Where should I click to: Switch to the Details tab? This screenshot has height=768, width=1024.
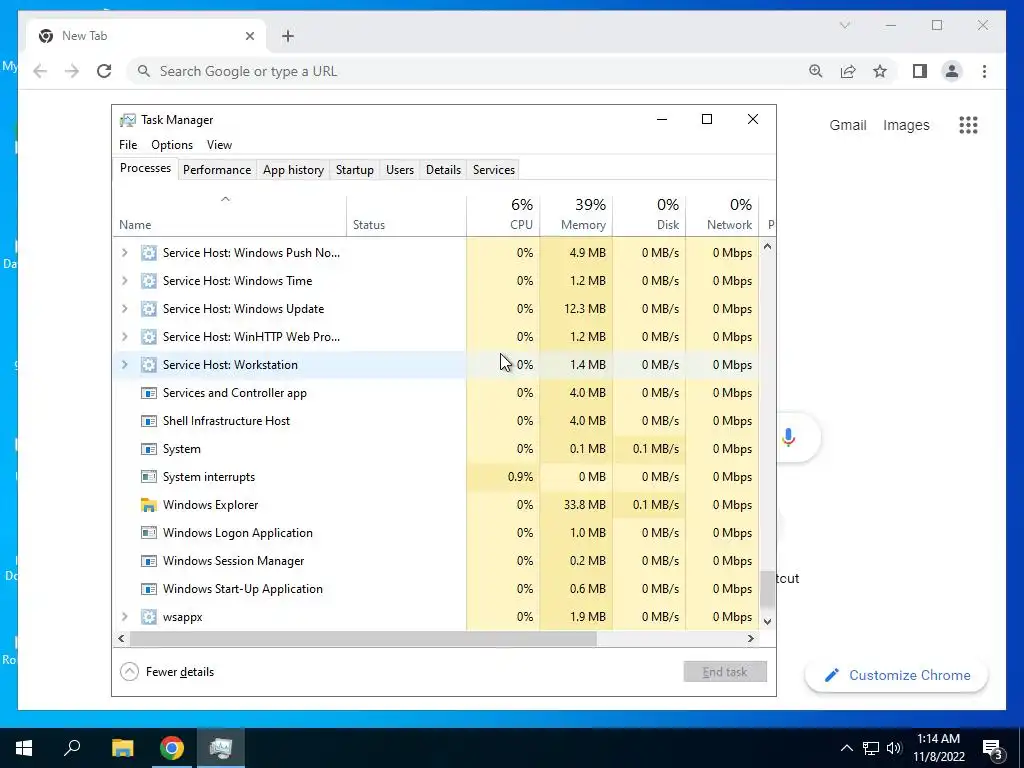point(443,170)
